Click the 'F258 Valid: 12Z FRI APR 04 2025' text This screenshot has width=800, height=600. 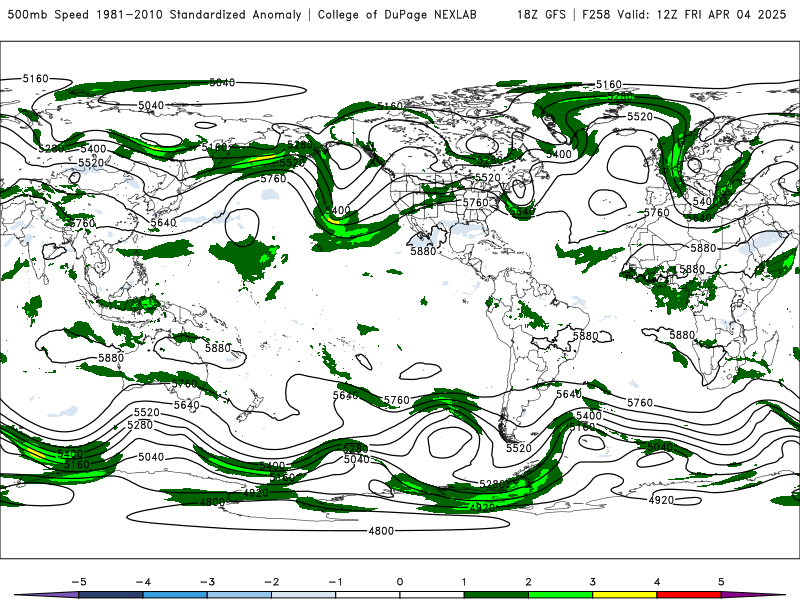click(684, 14)
